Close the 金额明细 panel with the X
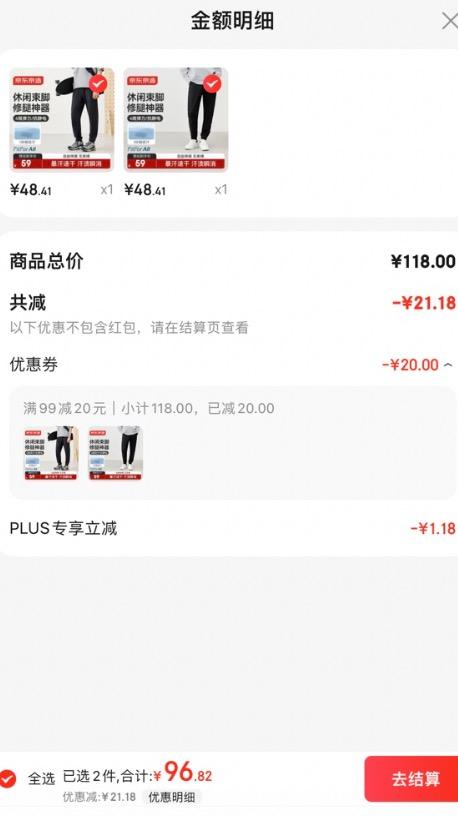 [449, 21]
